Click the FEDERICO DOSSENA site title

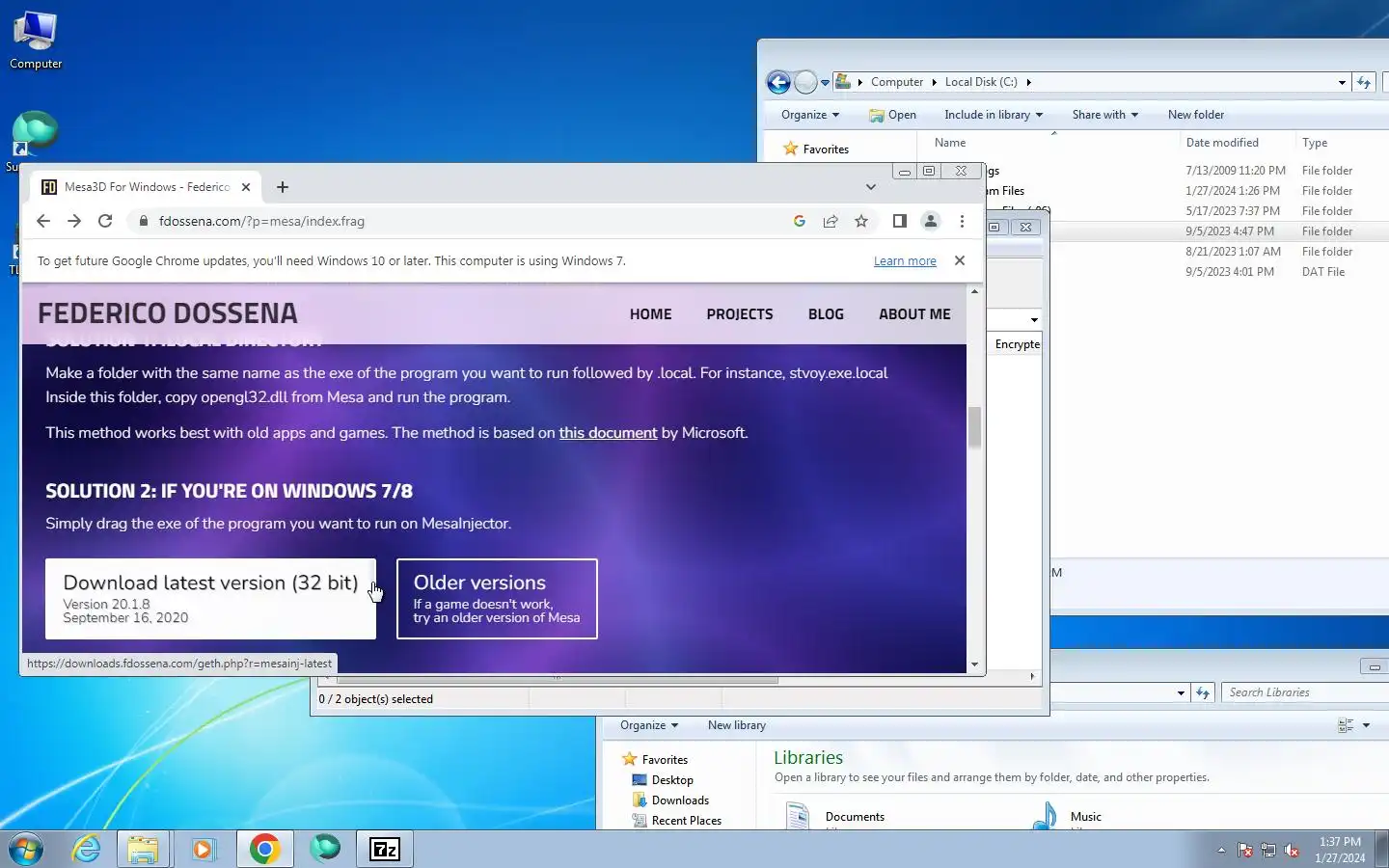tap(168, 313)
